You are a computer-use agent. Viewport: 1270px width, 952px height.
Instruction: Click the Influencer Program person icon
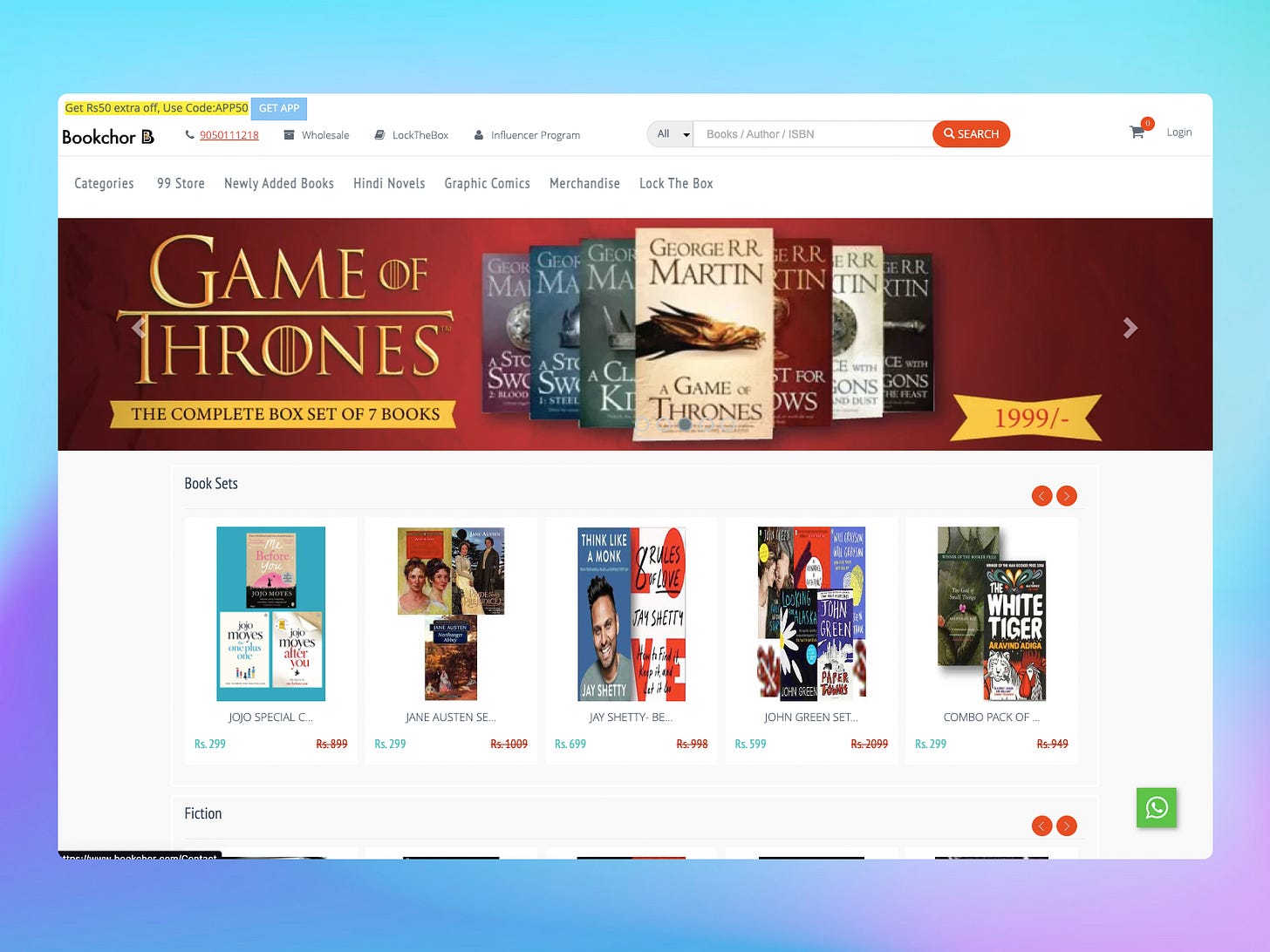coord(479,135)
